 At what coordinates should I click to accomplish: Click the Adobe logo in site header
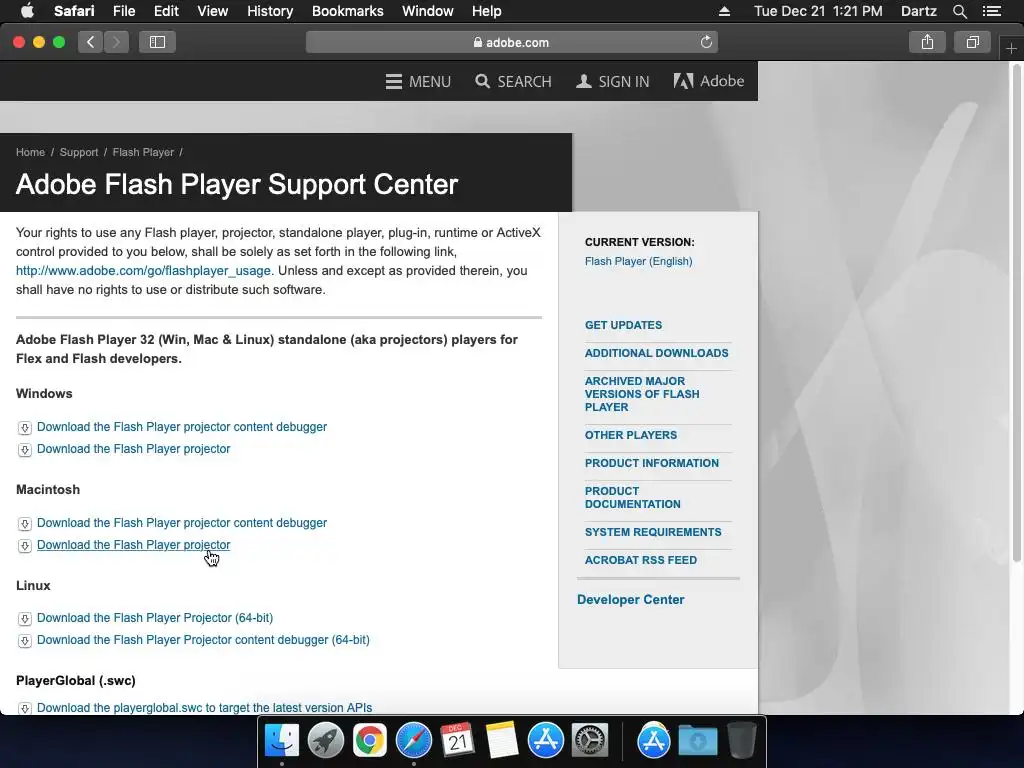coord(709,81)
